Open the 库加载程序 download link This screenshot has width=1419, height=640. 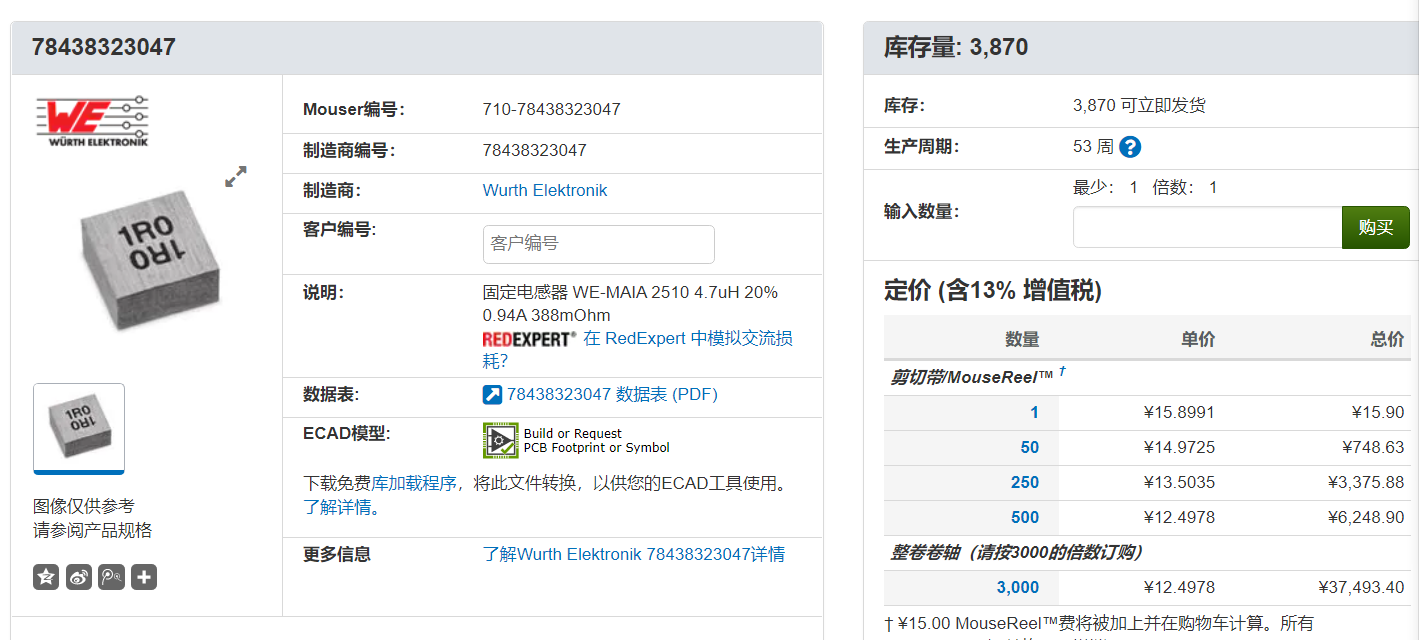click(x=415, y=483)
